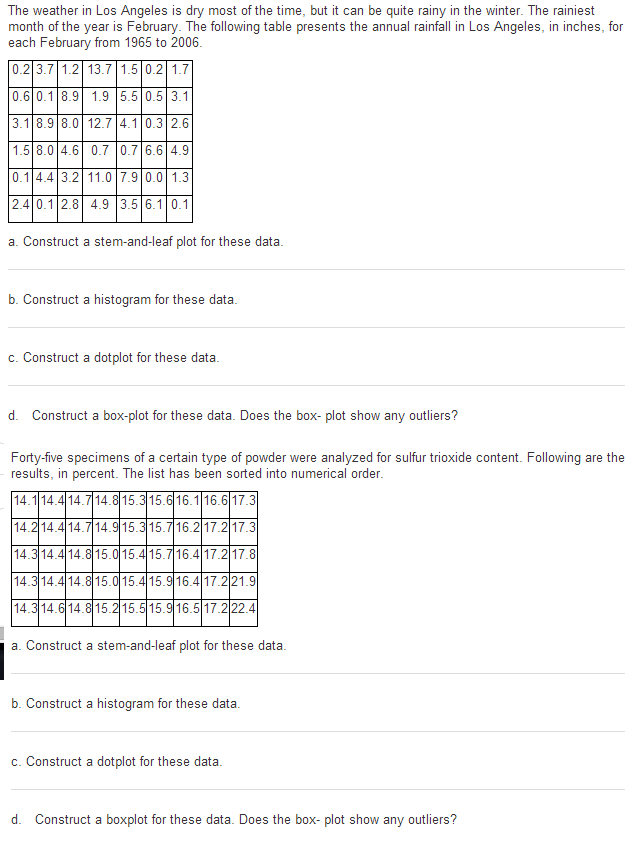Viewport: 625px width, 843px height.
Task: Click second 'Construct a dotplot' question
Action: point(117,761)
